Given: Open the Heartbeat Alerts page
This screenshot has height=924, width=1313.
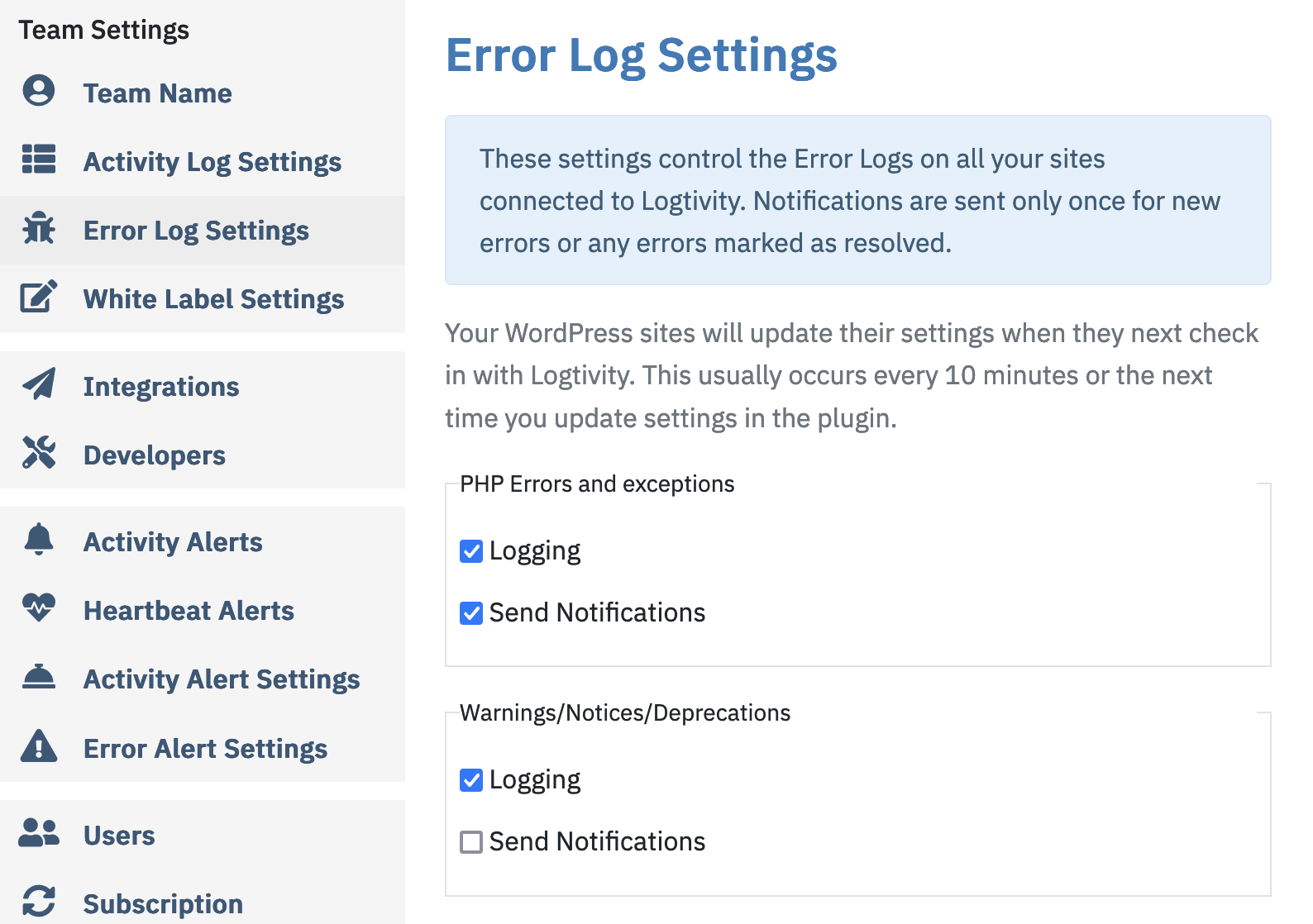Looking at the screenshot, I should coord(189,609).
